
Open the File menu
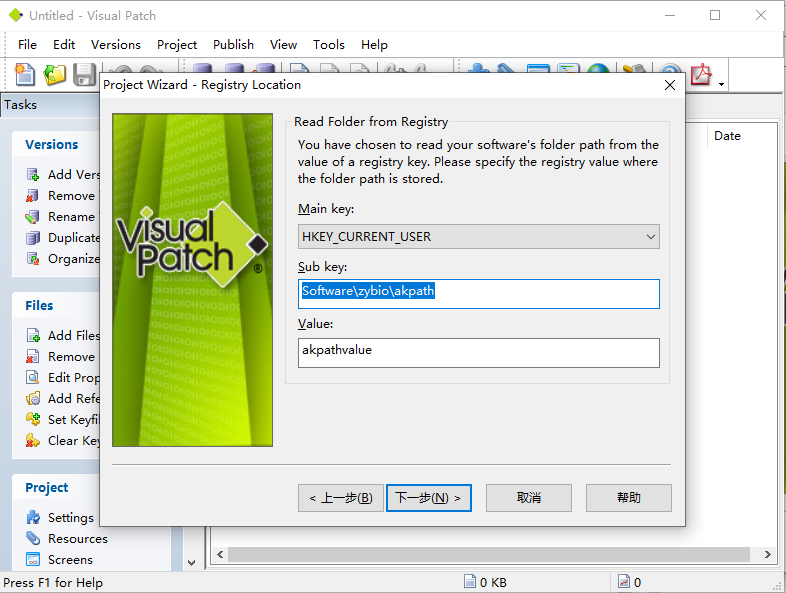point(27,45)
